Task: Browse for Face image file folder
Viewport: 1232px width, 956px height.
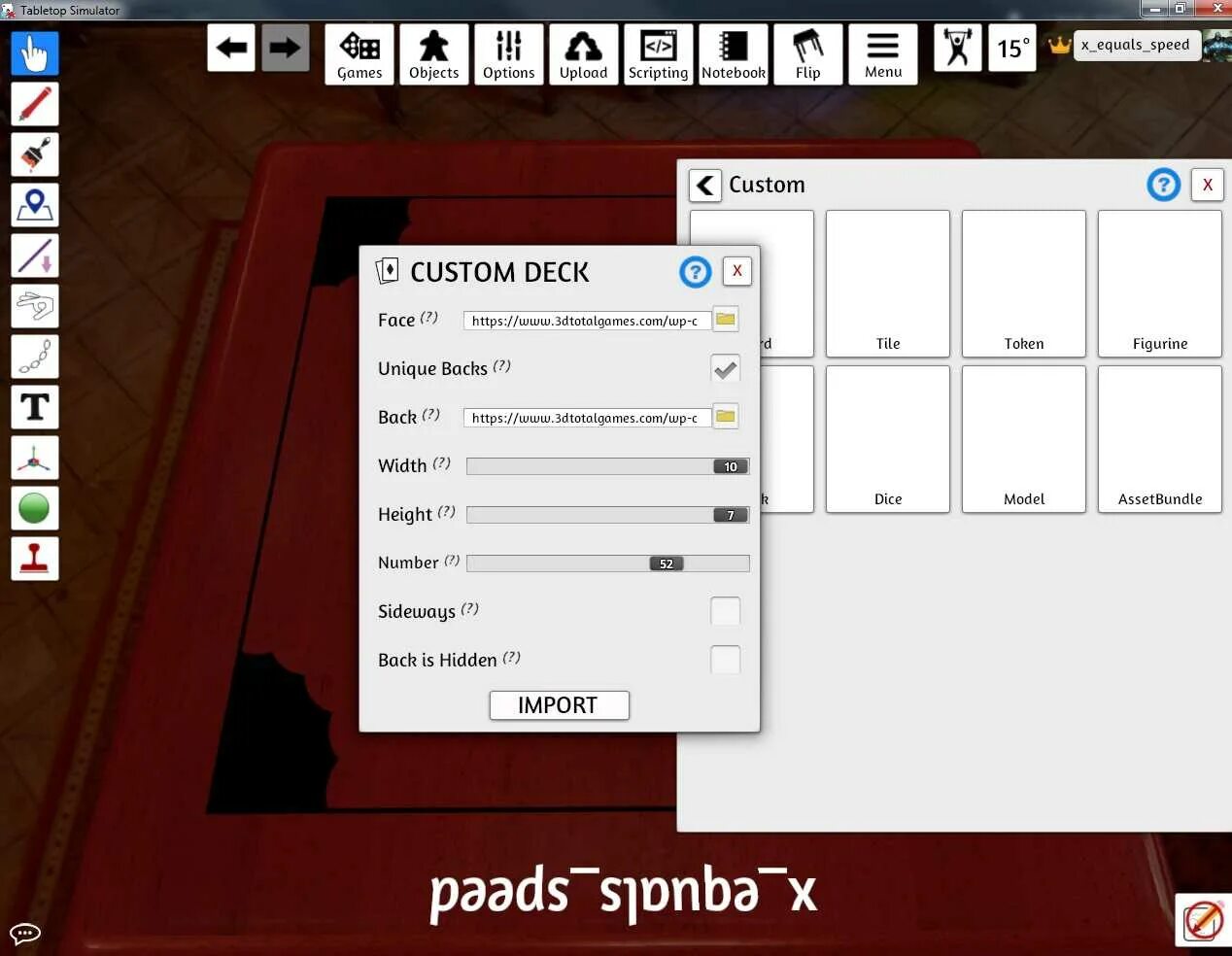Action: (726, 319)
